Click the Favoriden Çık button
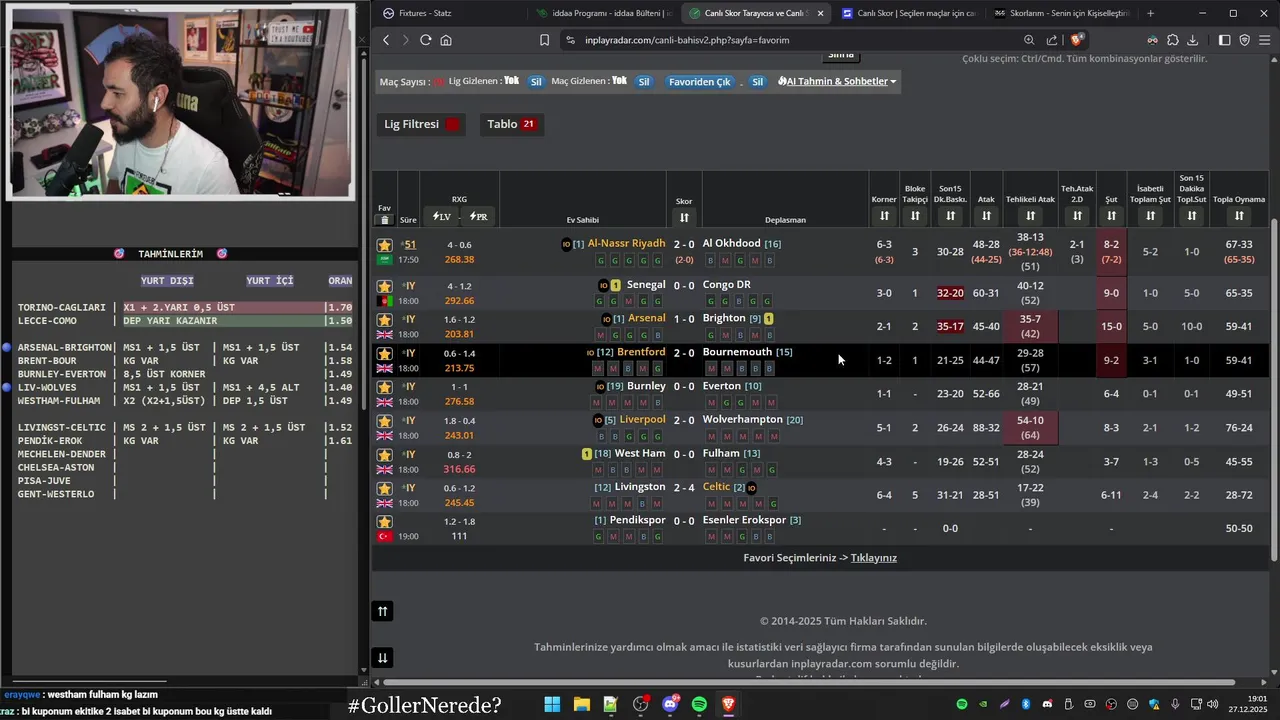Viewport: 1280px width, 720px height. point(699,82)
